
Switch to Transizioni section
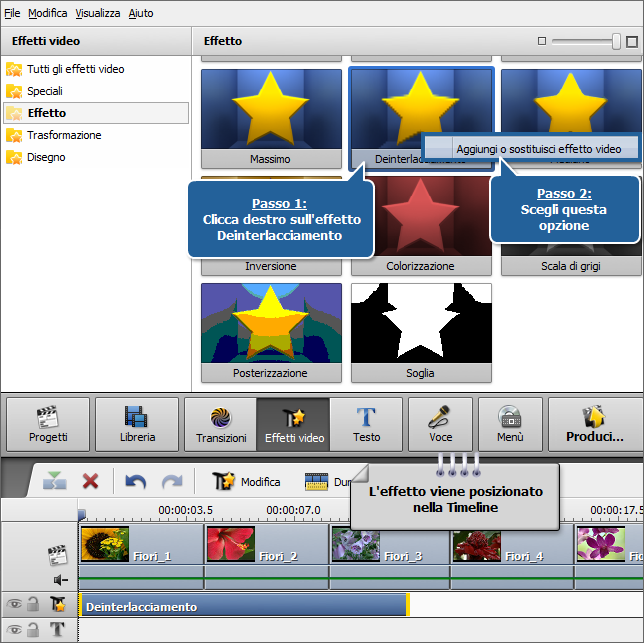[220, 424]
